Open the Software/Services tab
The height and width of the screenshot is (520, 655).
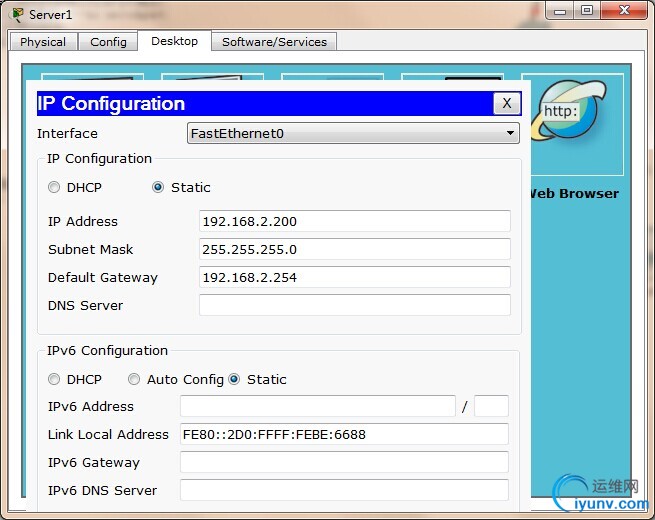pyautogui.click(x=274, y=42)
